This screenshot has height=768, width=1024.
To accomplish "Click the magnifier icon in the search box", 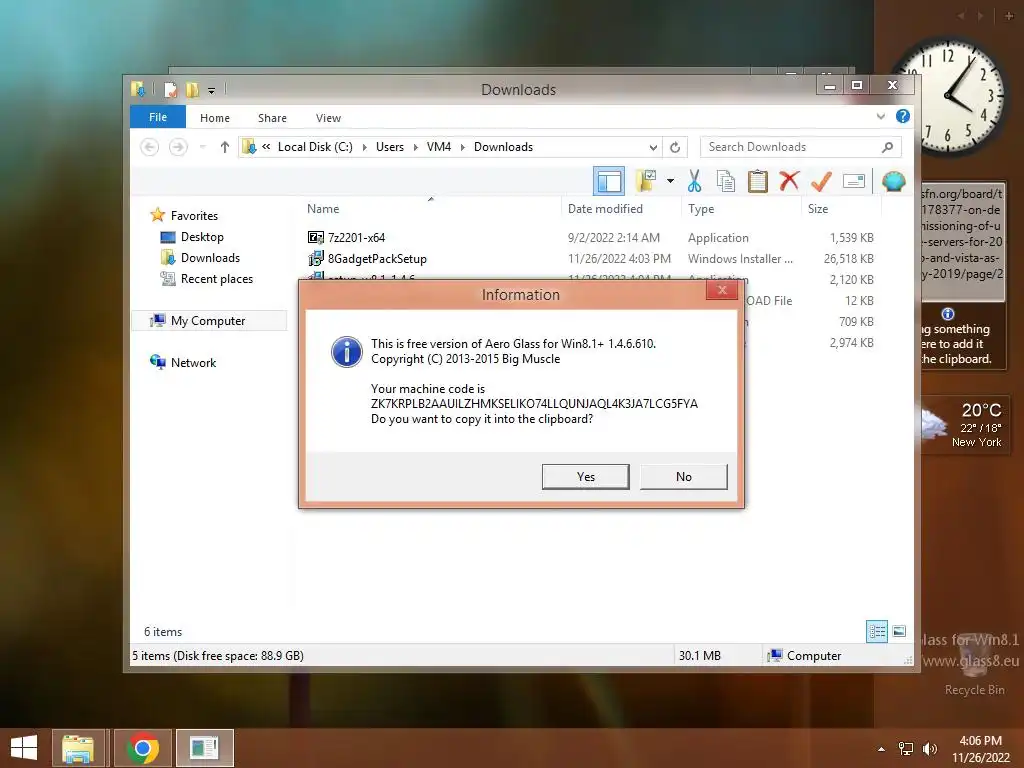I will point(887,147).
